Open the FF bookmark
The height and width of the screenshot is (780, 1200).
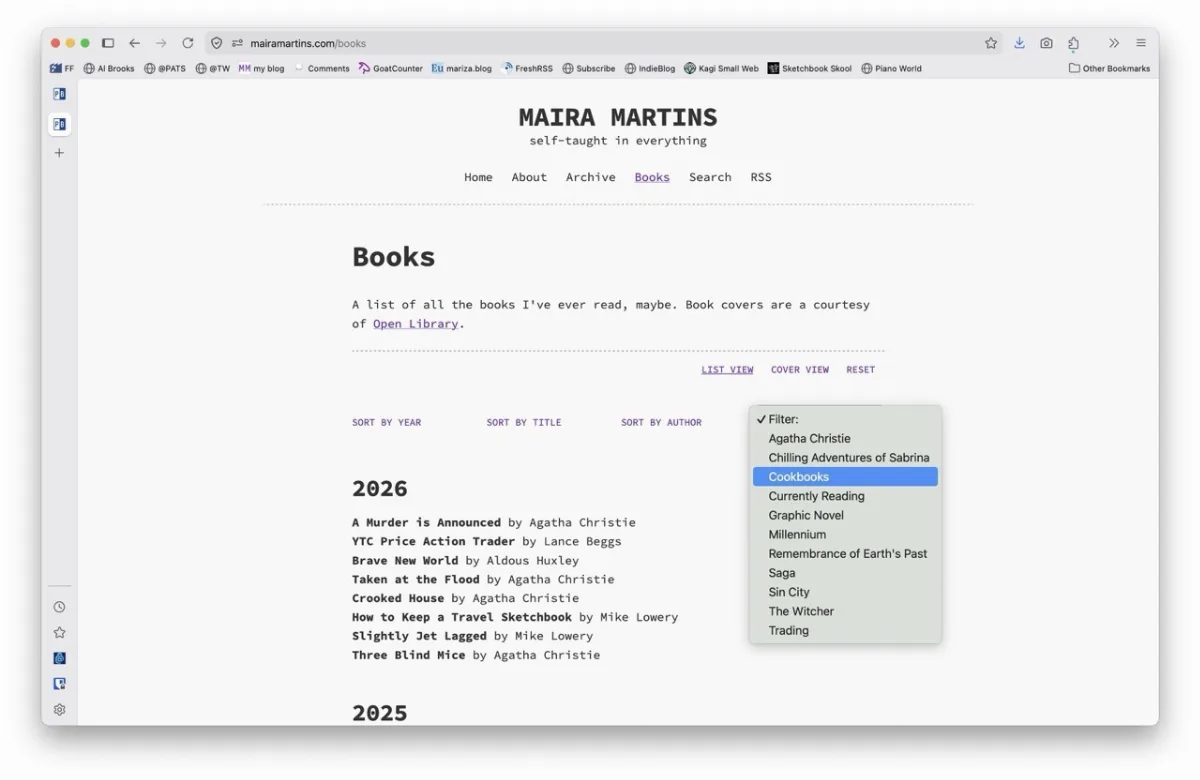click(62, 69)
